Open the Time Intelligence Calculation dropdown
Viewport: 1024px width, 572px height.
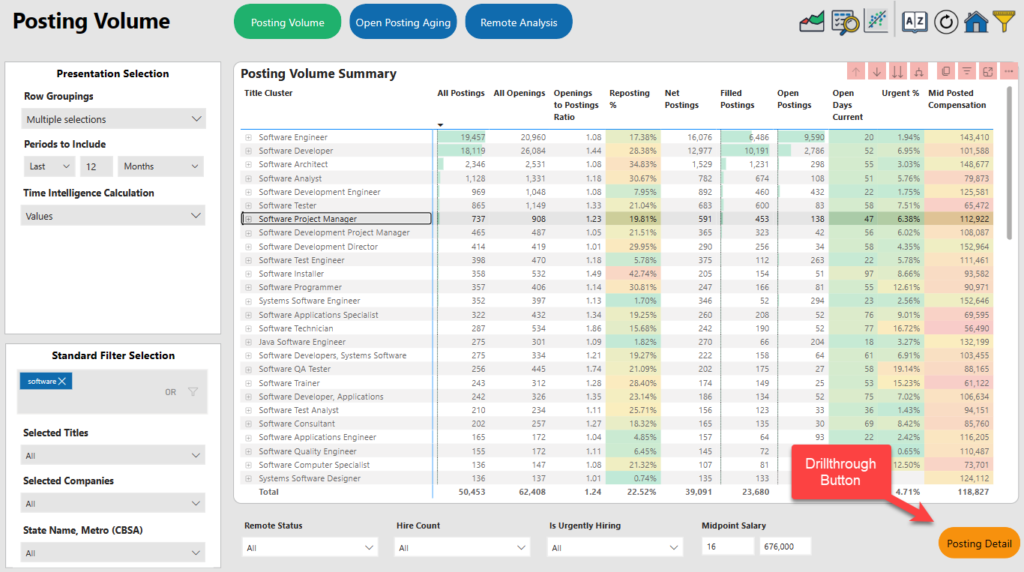114,216
